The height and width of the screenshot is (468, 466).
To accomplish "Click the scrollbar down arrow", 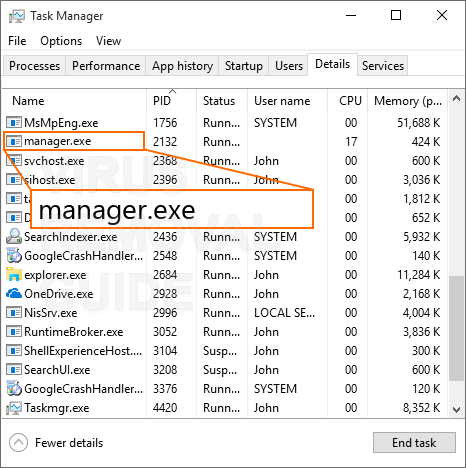I will pyautogui.click(x=456, y=409).
